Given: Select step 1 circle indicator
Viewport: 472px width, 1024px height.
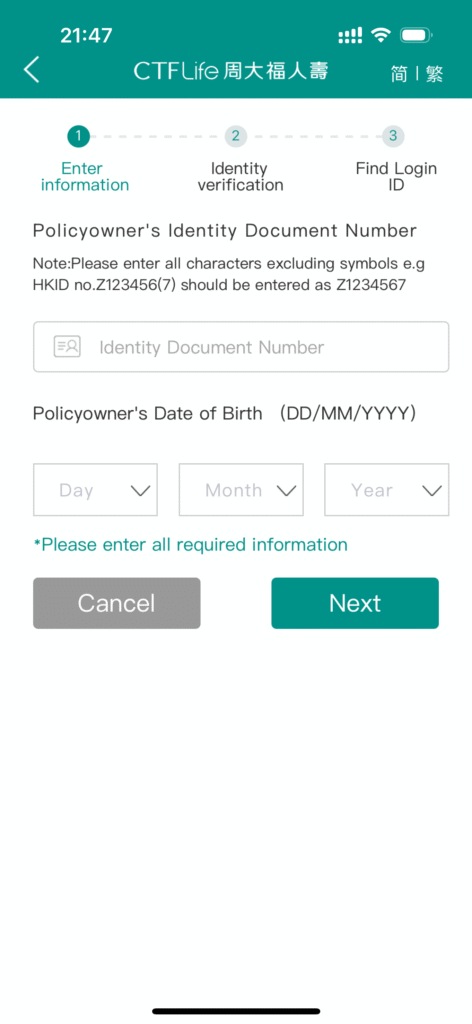Looking at the screenshot, I should click(x=78, y=136).
